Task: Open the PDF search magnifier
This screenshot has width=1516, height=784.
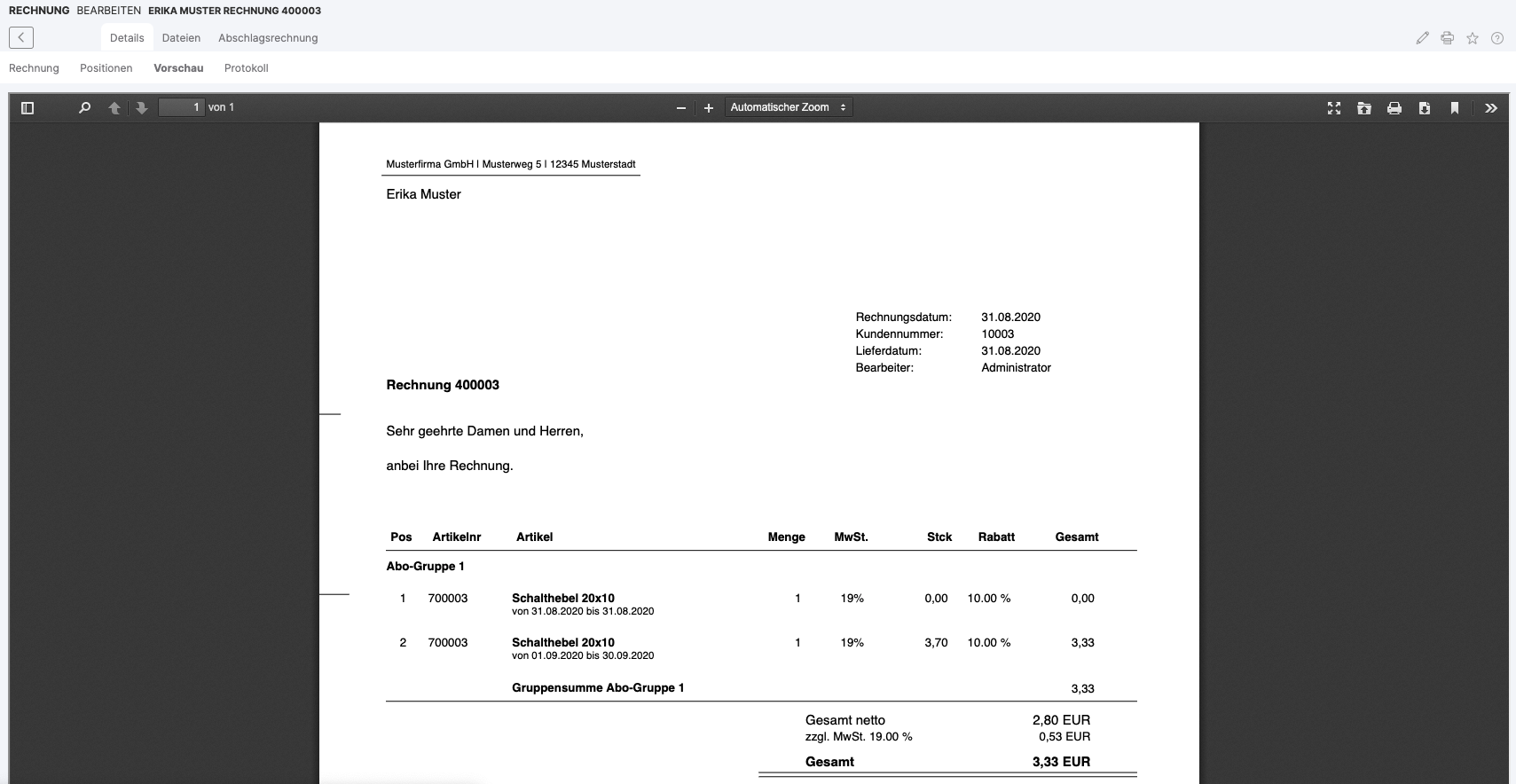Action: (84, 107)
